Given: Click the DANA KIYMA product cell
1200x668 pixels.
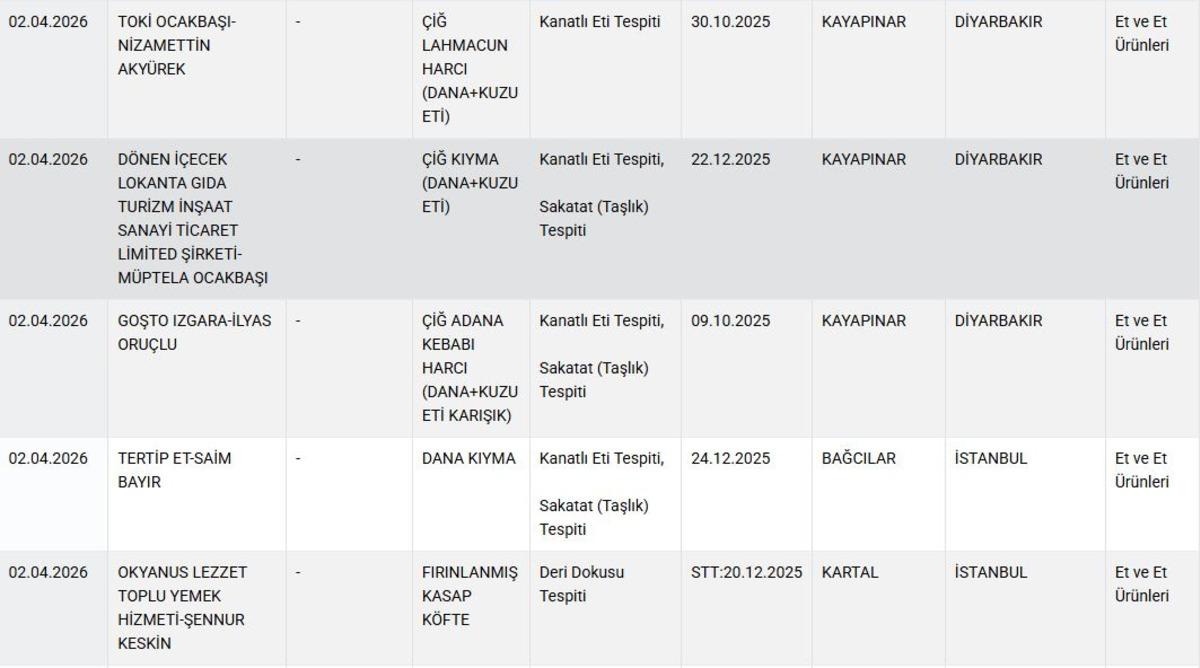Looking at the screenshot, I should (468, 458).
